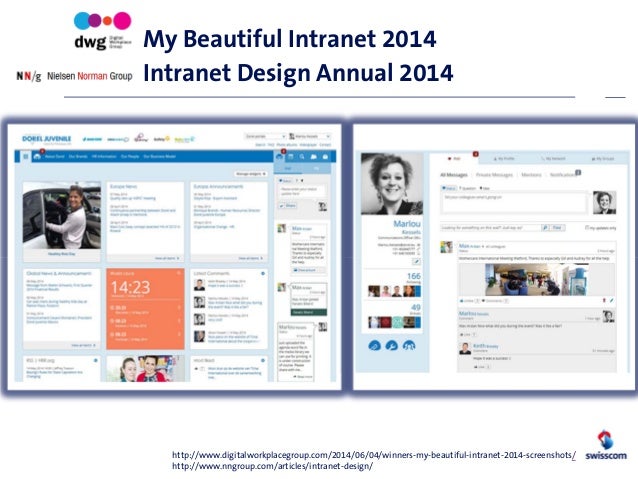638x479 pixels.
Task: Select the All Messages filter
Action: [454, 175]
